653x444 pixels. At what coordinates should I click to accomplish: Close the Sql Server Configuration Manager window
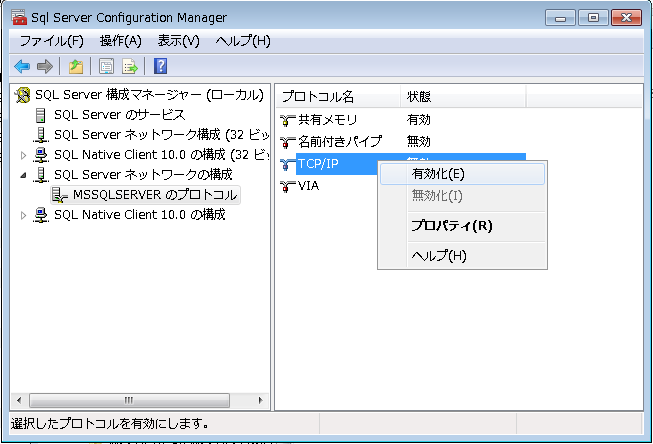626,18
